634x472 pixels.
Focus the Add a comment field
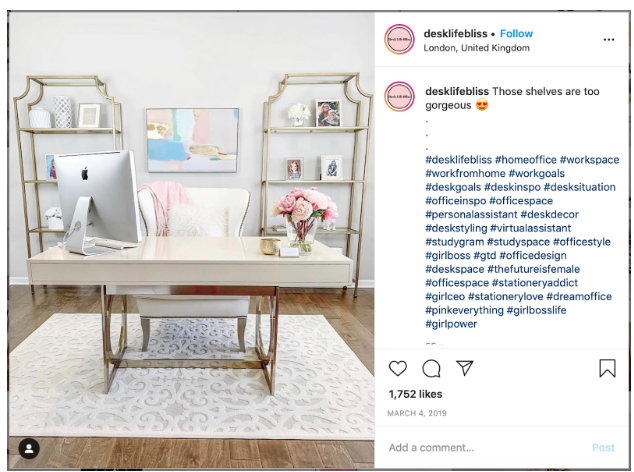coord(485,447)
